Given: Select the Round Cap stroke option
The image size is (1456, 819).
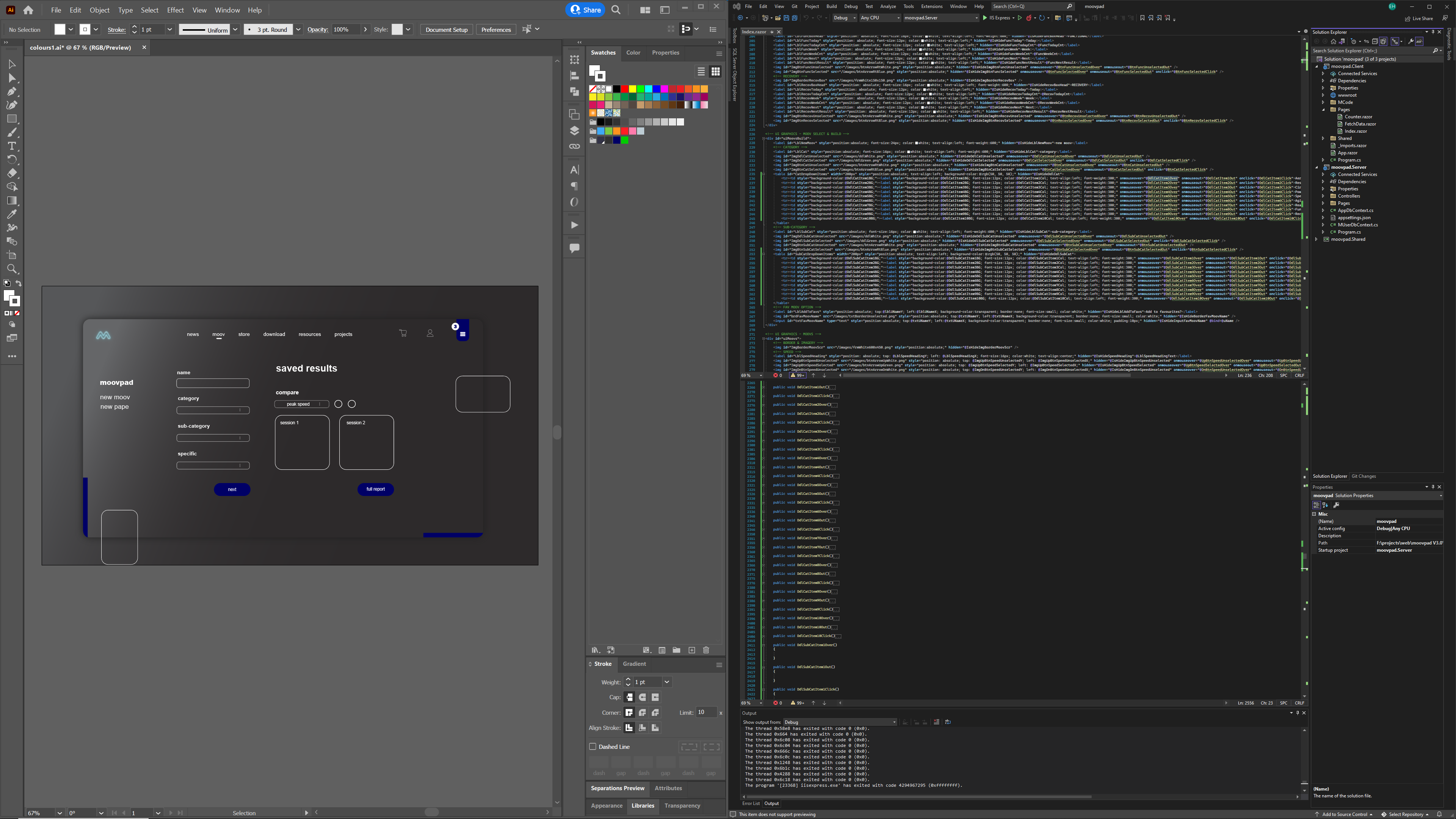Looking at the screenshot, I should (x=643, y=698).
